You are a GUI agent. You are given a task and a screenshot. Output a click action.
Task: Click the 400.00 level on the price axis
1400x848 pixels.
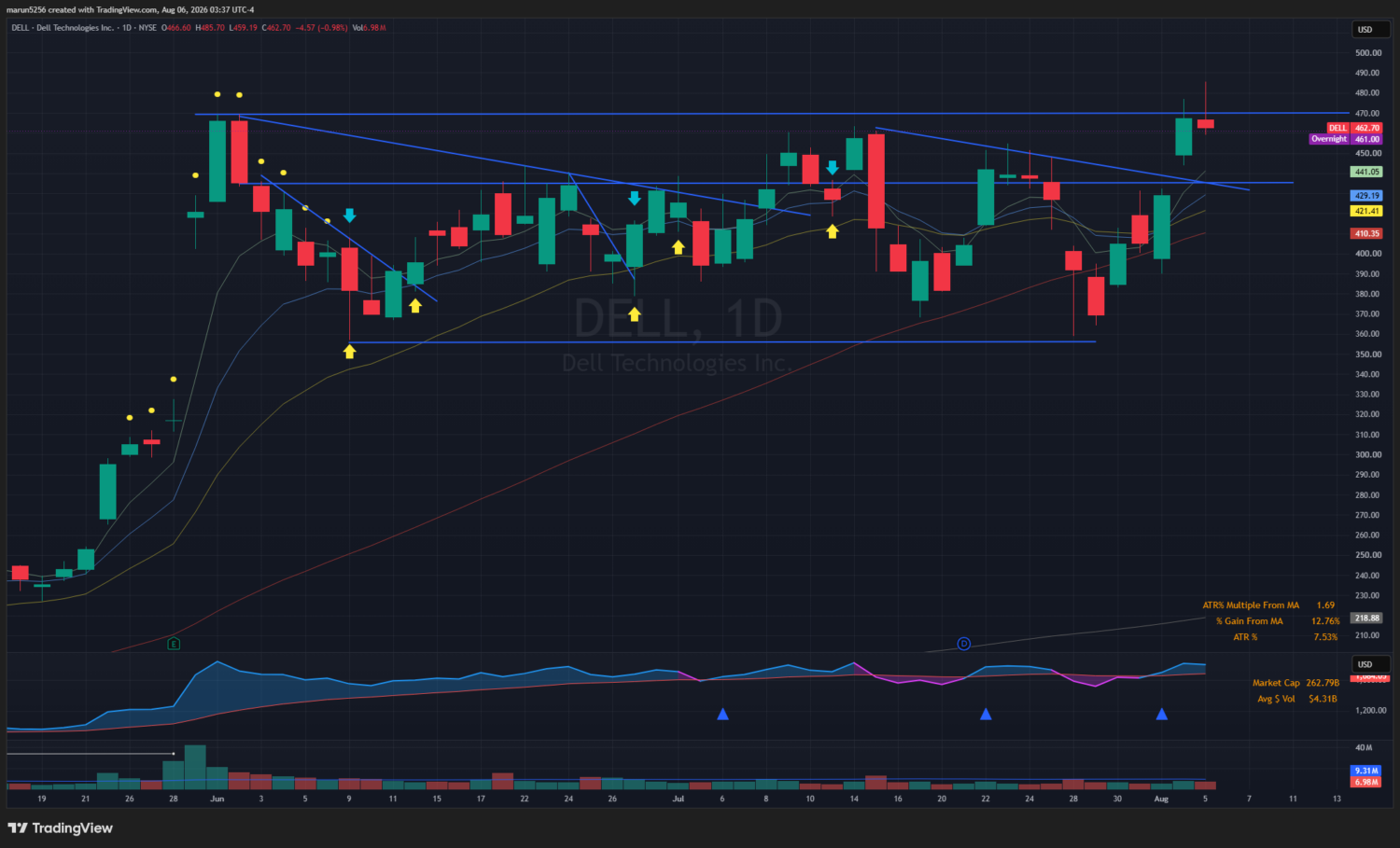(1368, 254)
